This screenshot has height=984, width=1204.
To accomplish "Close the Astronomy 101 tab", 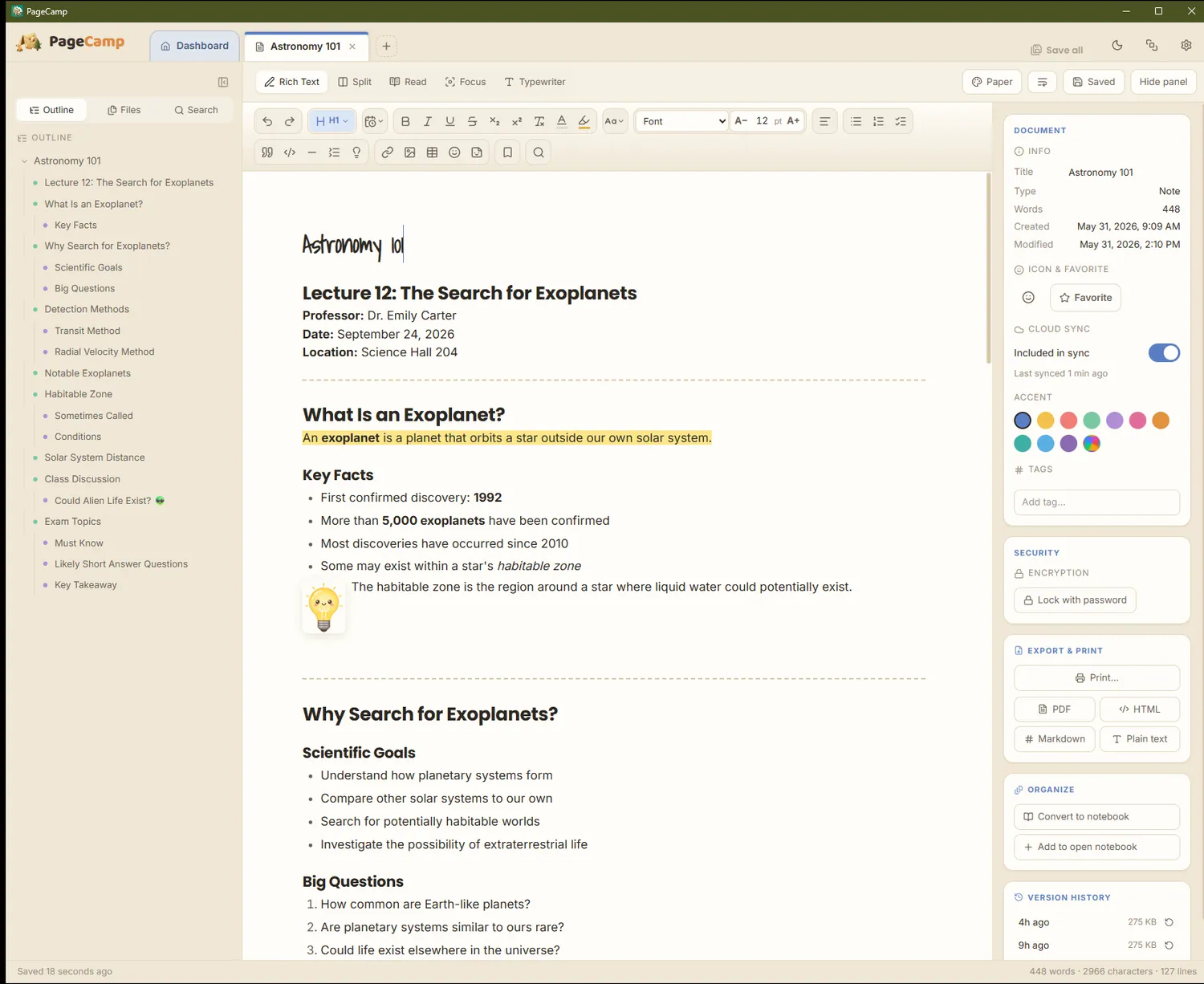I will pyautogui.click(x=352, y=47).
